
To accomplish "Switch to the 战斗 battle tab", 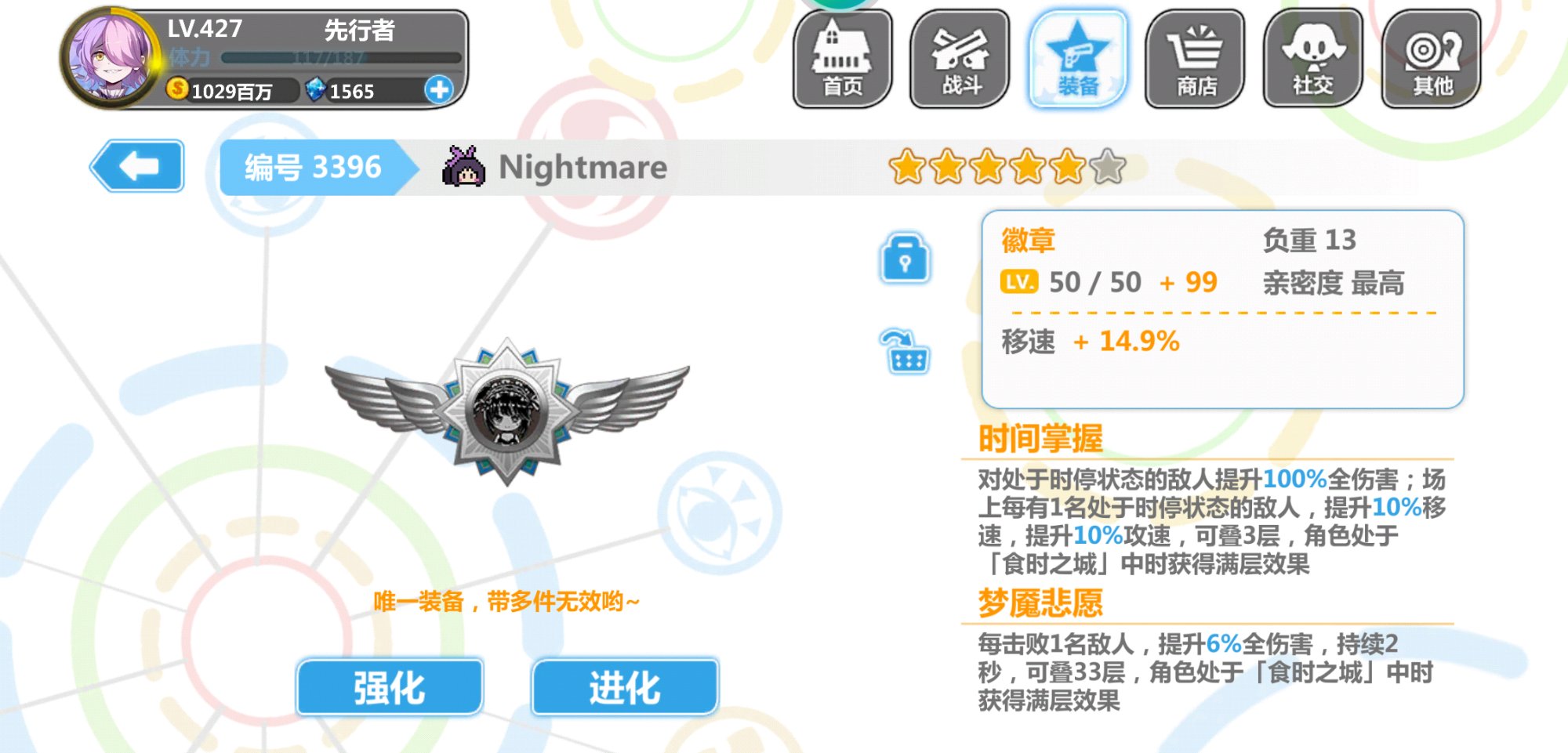I will pos(960,59).
